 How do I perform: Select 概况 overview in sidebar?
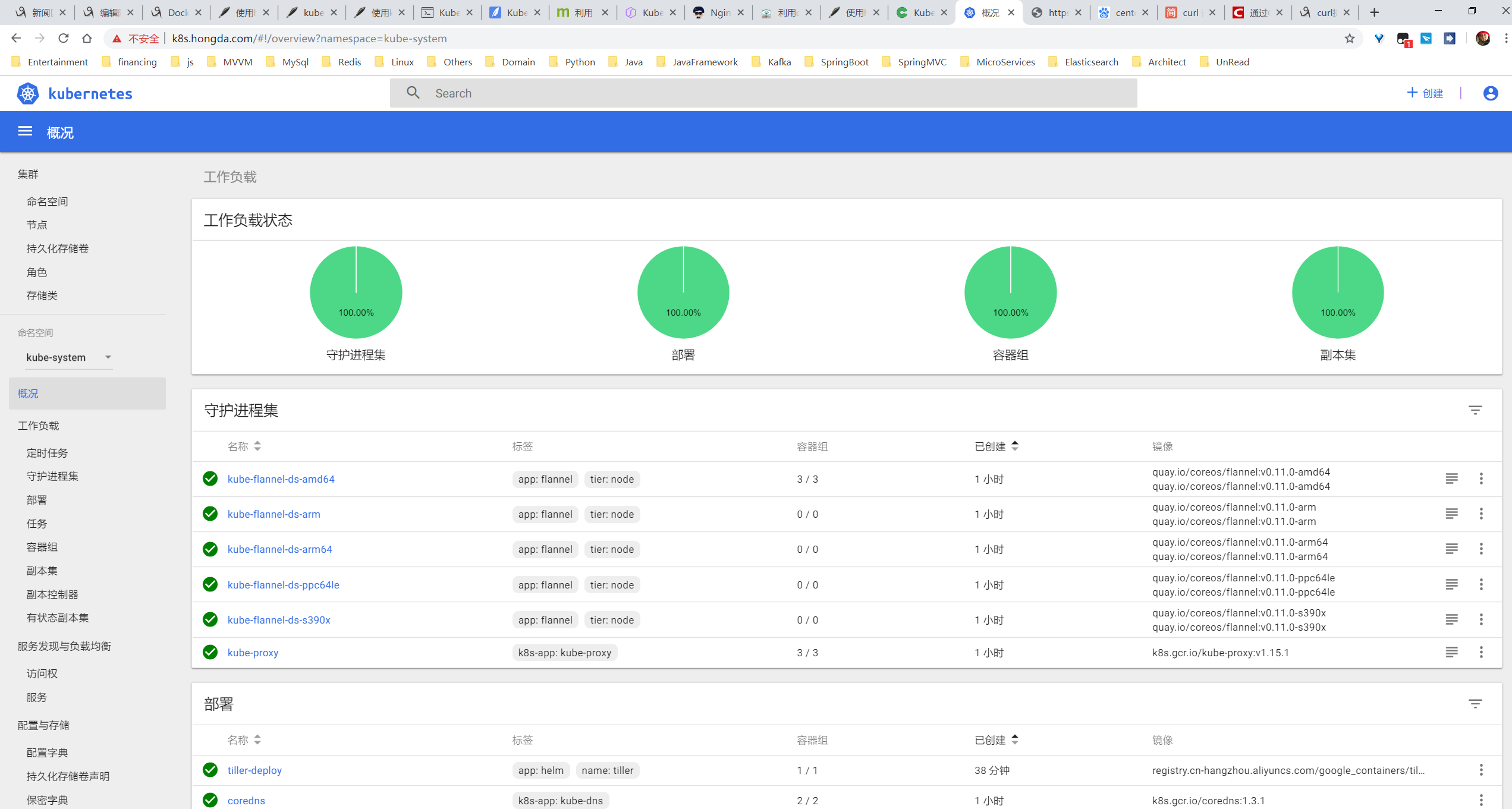click(x=87, y=394)
